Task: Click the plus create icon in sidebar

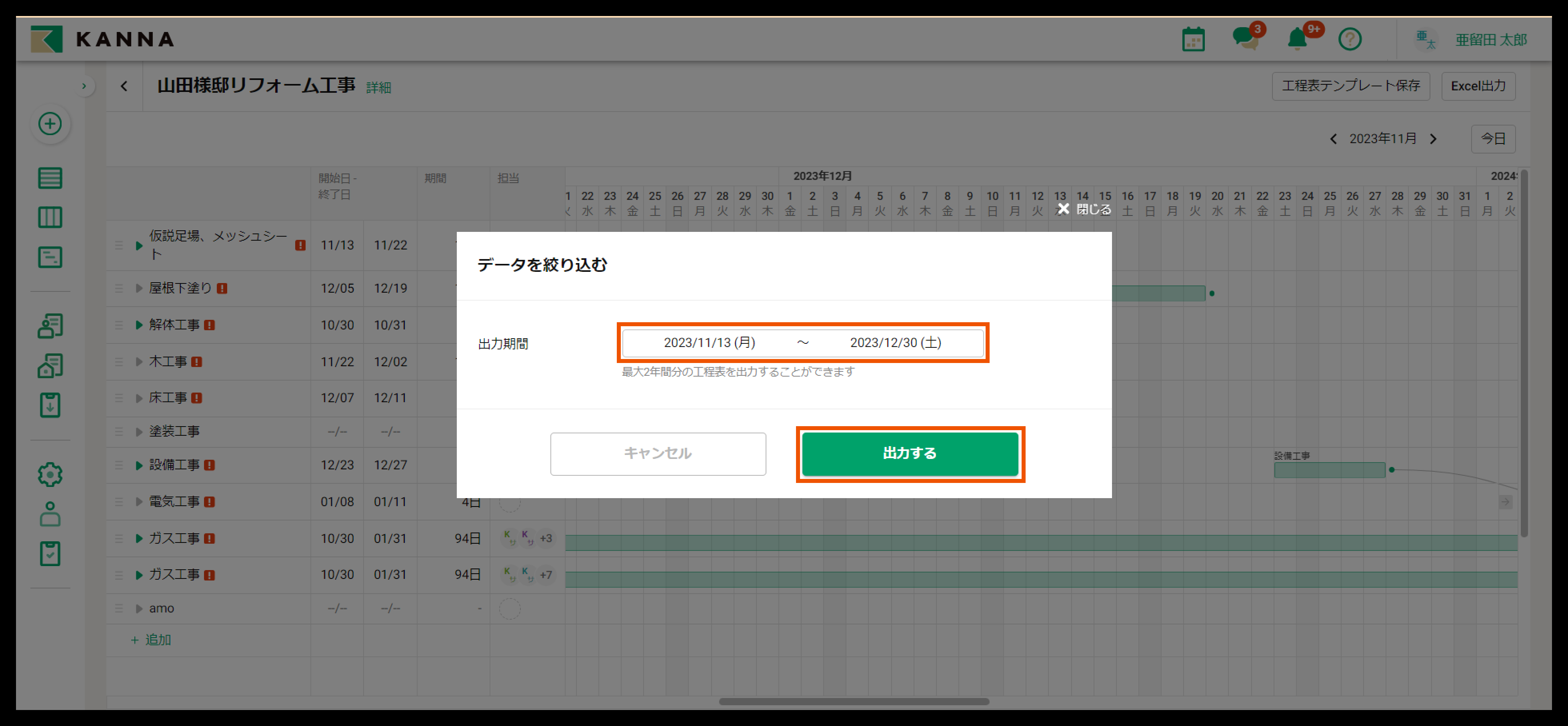Action: [x=50, y=124]
